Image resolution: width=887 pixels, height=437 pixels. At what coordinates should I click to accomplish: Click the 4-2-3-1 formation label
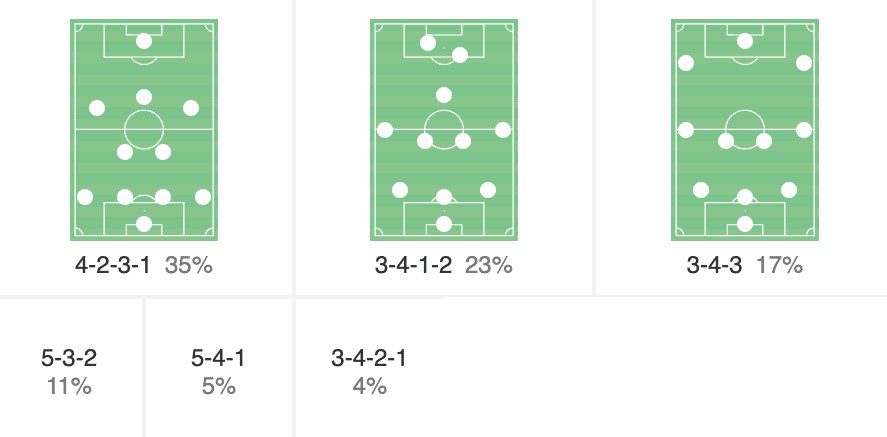tap(112, 266)
